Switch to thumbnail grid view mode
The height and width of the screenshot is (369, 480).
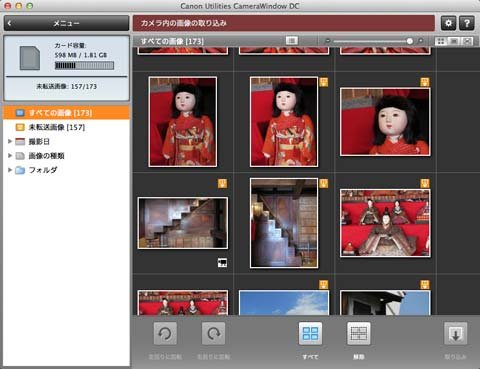coord(441,41)
